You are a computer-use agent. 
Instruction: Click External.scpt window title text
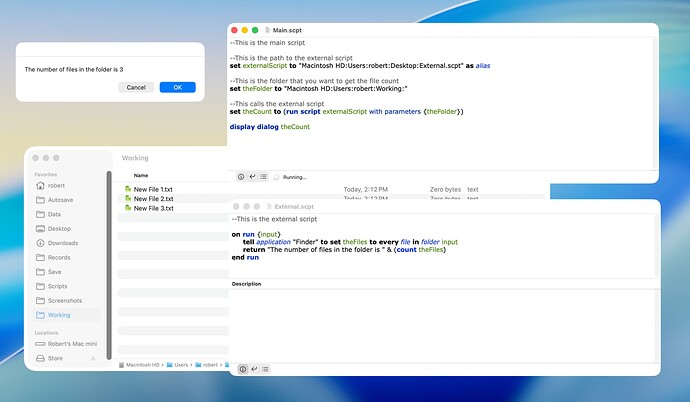point(294,206)
